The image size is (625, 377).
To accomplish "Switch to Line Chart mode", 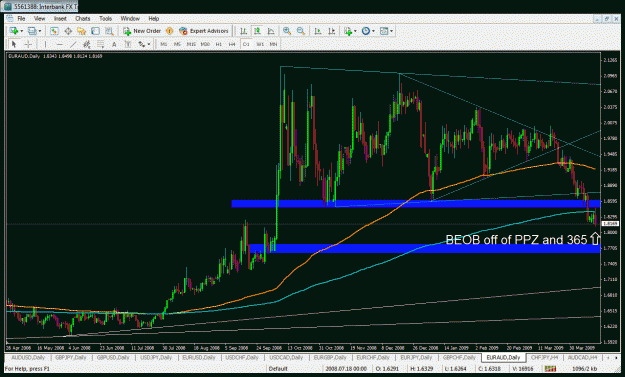I will click(x=271, y=31).
